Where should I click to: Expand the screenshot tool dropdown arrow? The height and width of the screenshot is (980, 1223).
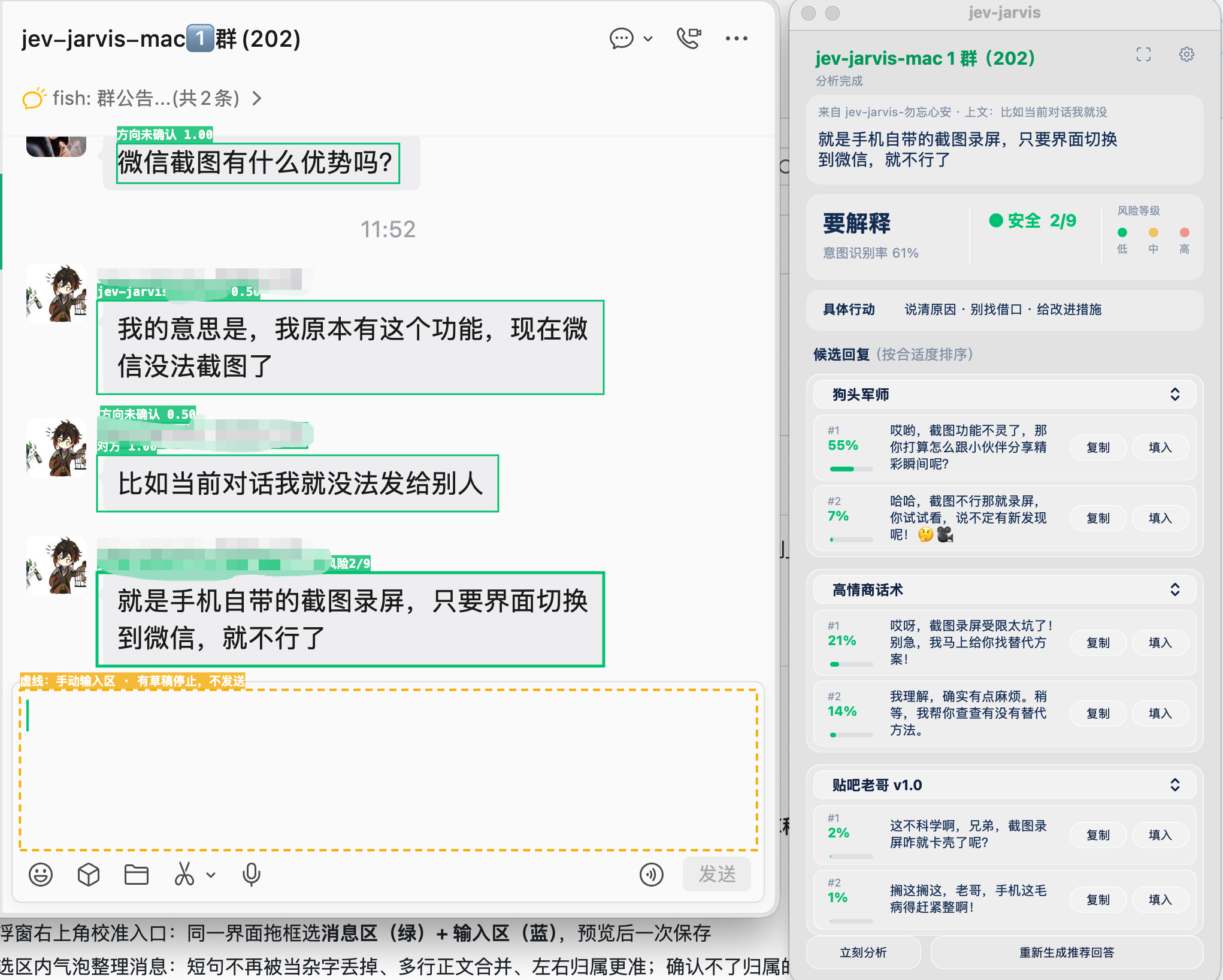(211, 875)
